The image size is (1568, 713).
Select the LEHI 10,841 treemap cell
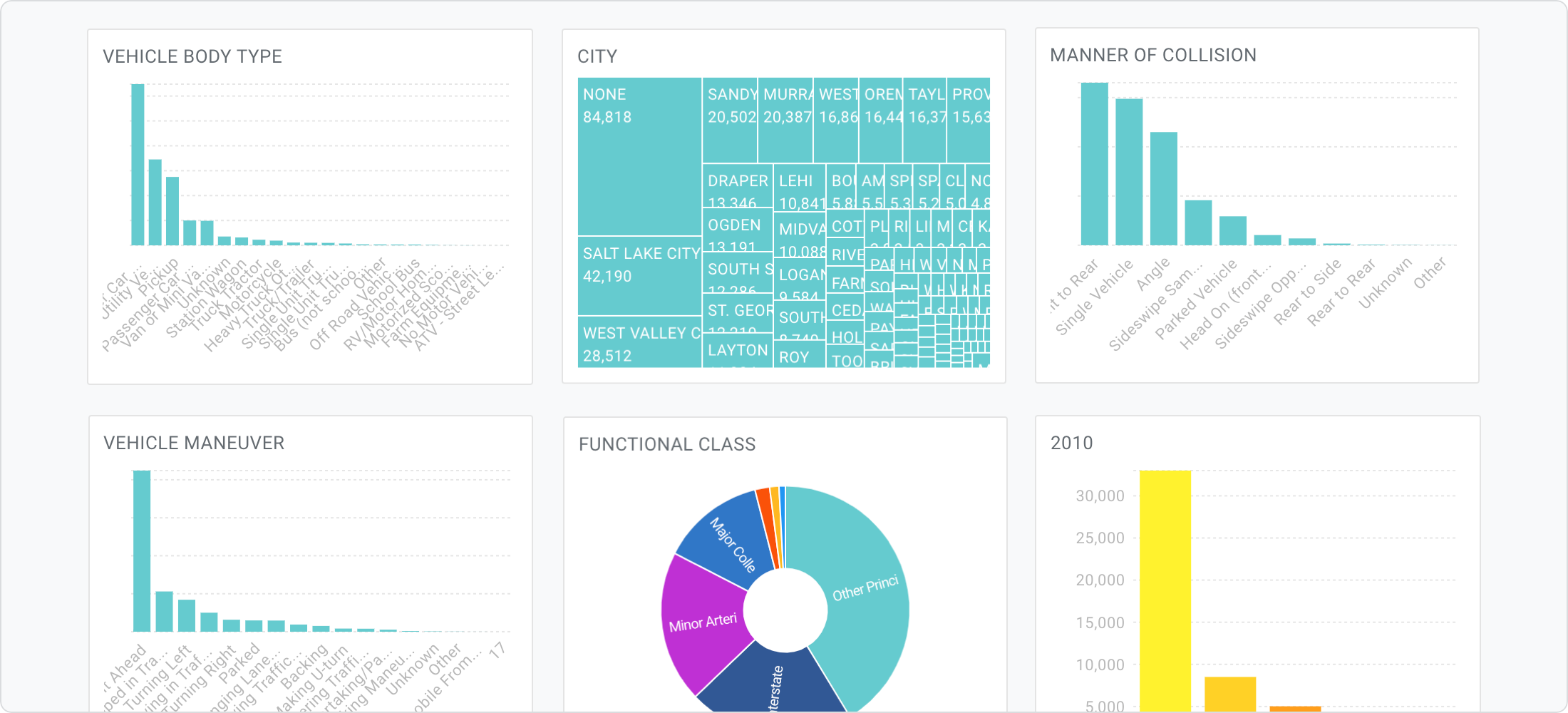800,188
